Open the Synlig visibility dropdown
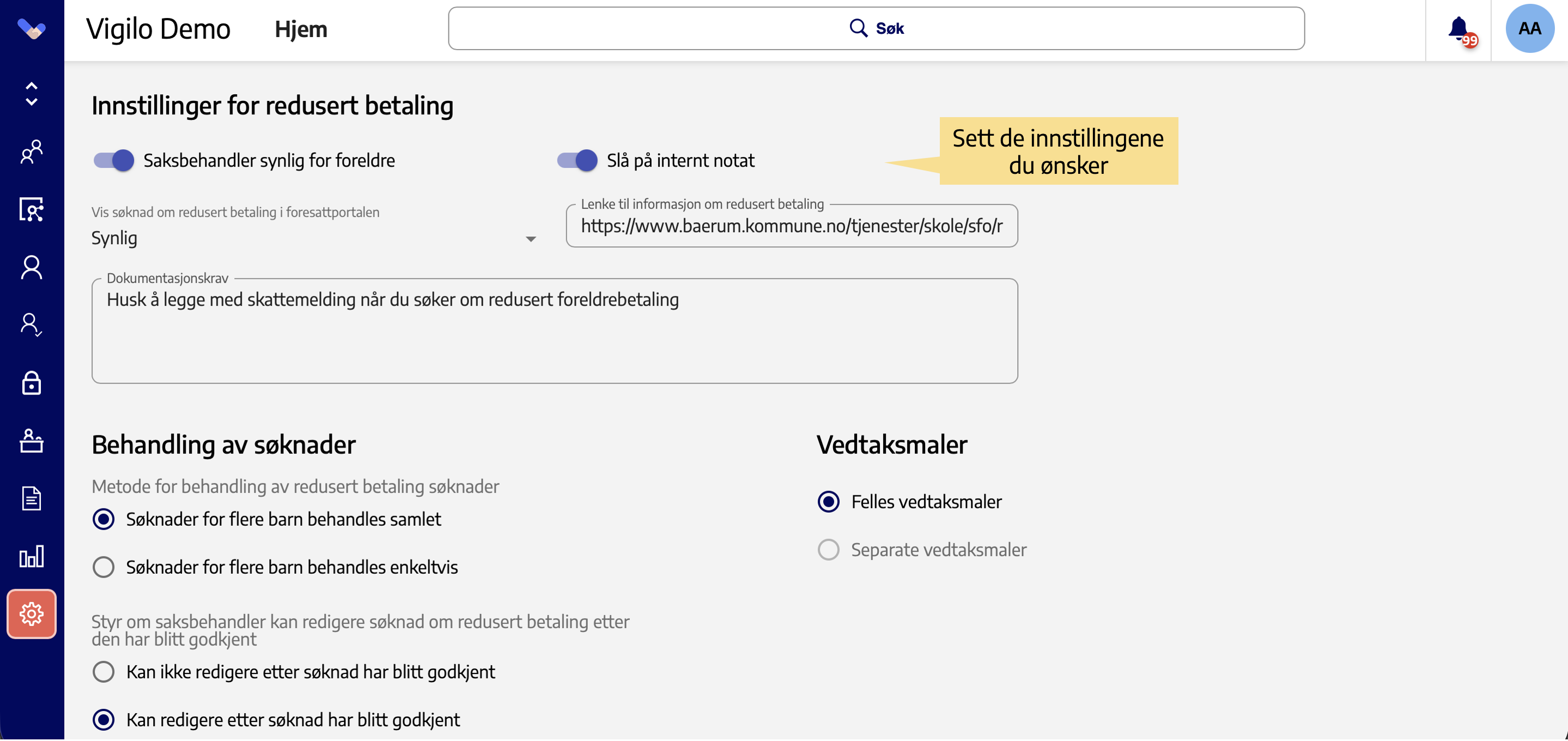Viewport: 1568px width, 741px height. 314,238
